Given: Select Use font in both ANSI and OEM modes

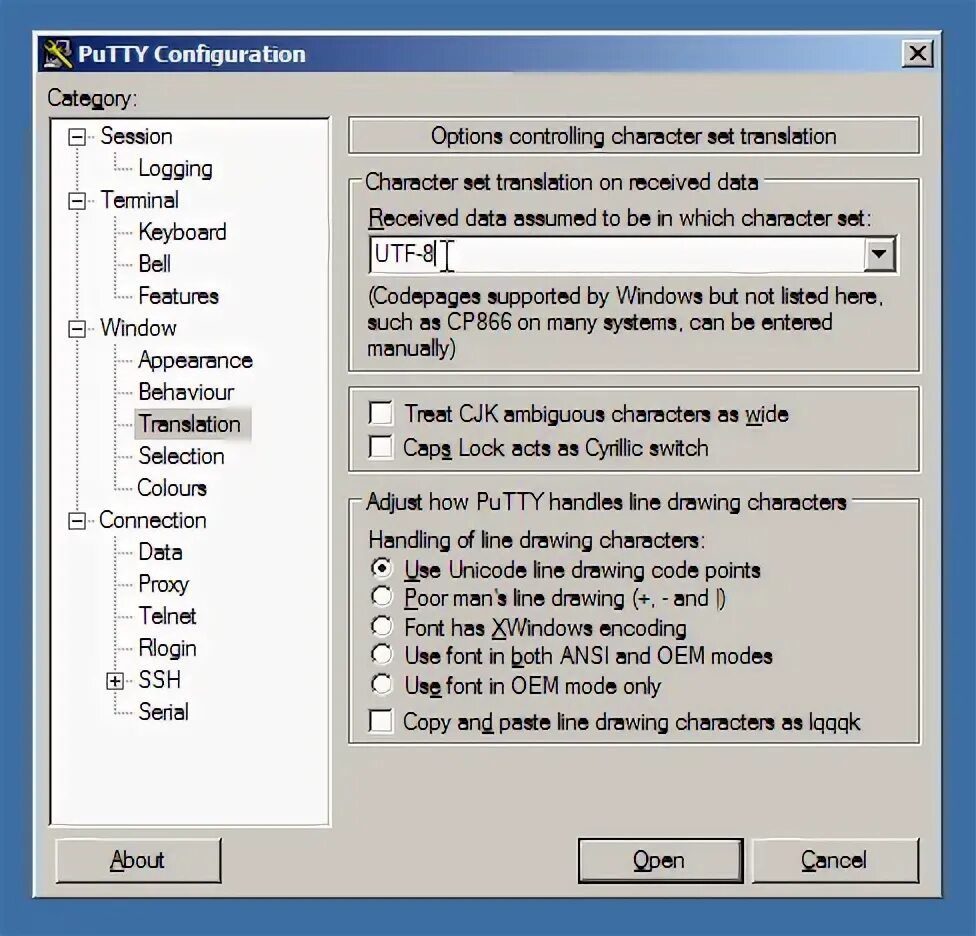Looking at the screenshot, I should [382, 655].
